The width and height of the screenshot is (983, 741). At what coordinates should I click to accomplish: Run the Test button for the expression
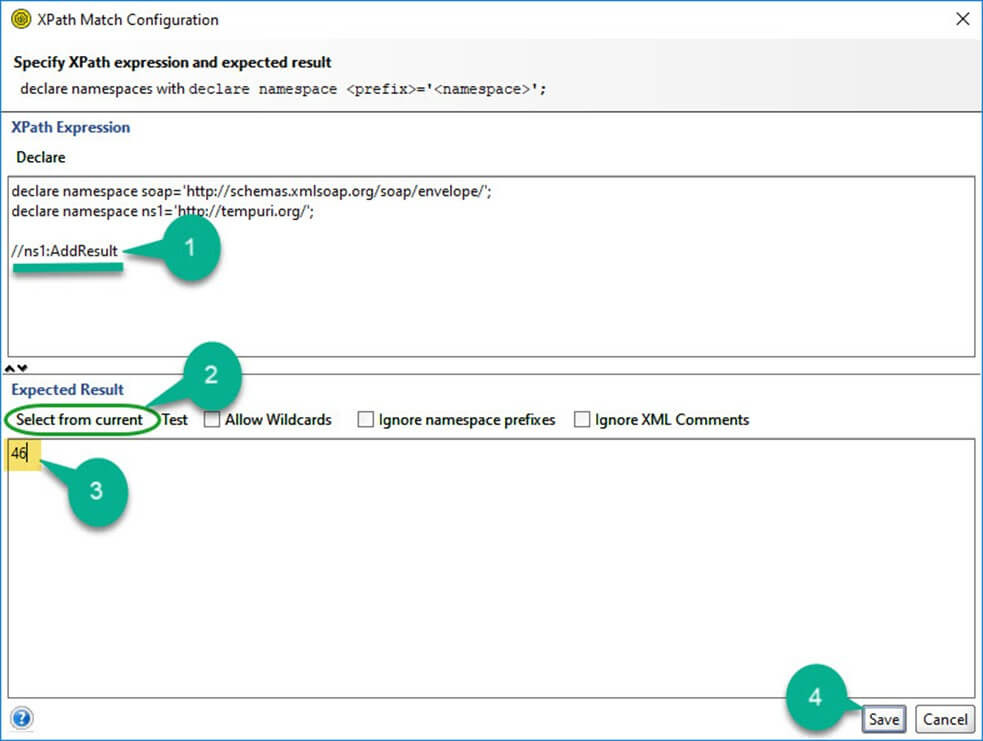[x=175, y=420]
